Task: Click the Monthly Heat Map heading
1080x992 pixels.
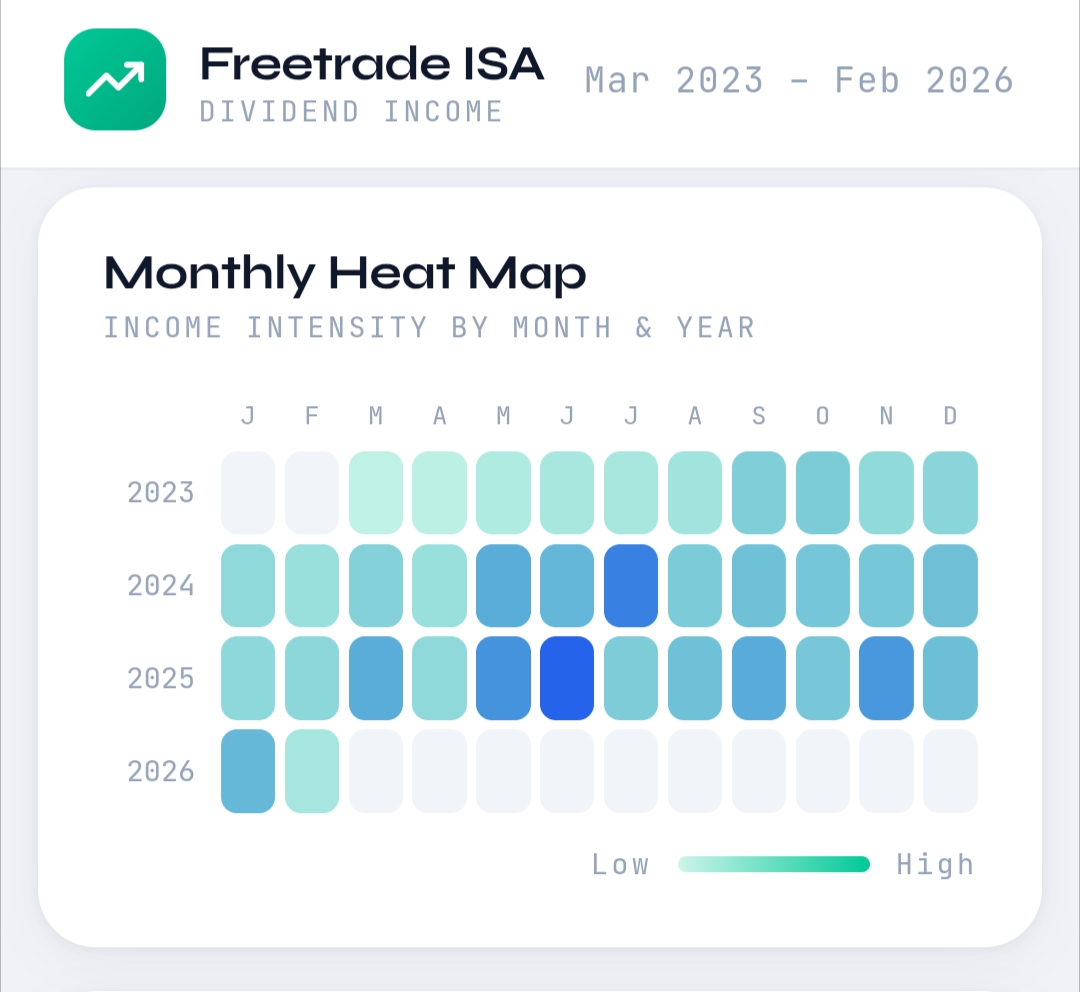Action: click(x=345, y=273)
